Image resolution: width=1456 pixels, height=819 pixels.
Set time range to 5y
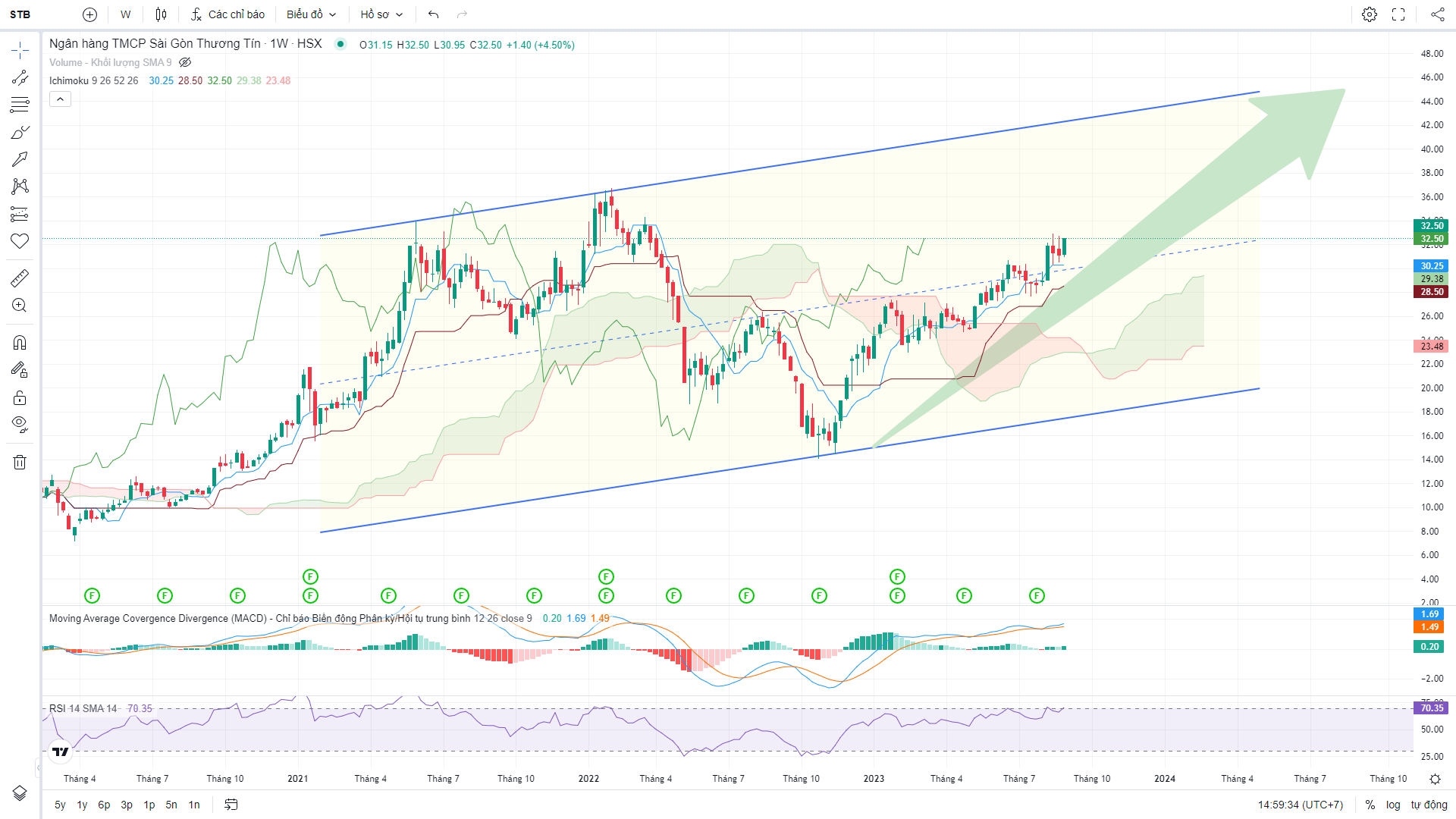(x=60, y=805)
